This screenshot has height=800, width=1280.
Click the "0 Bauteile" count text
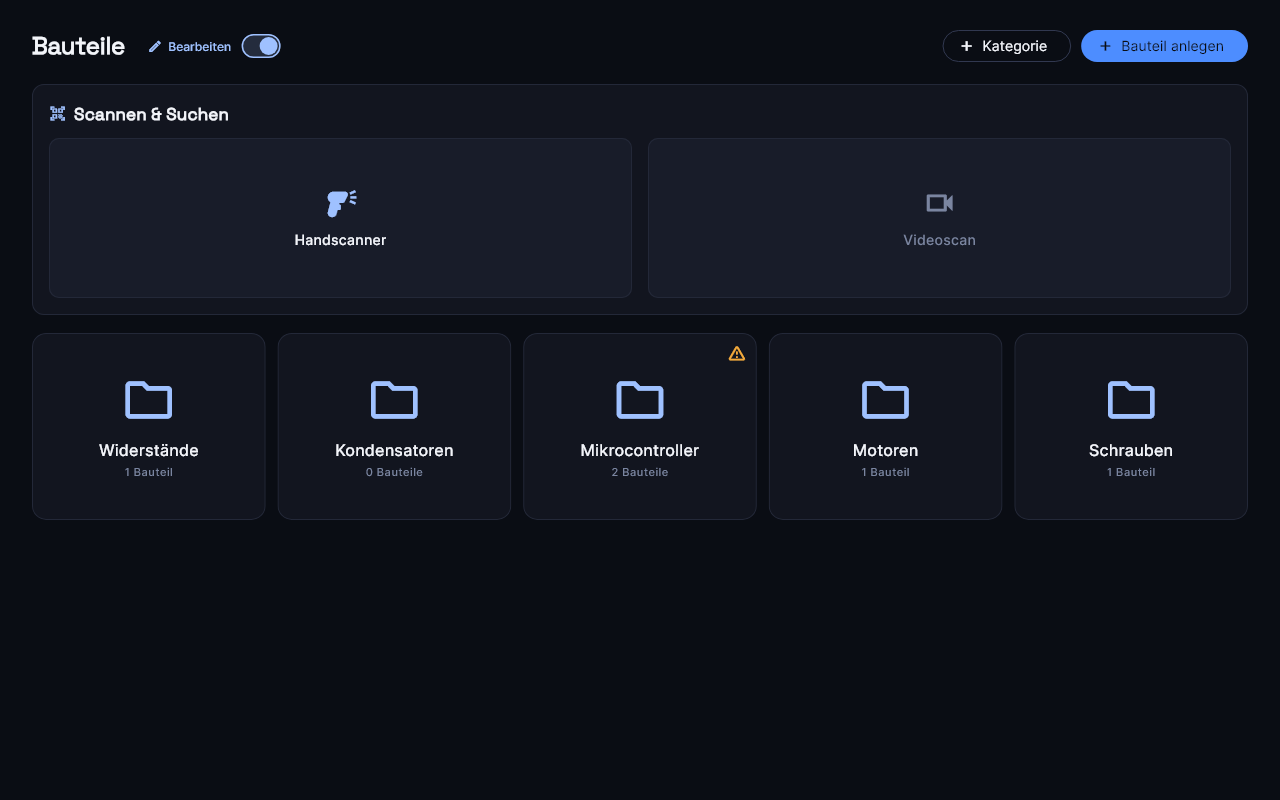point(394,472)
